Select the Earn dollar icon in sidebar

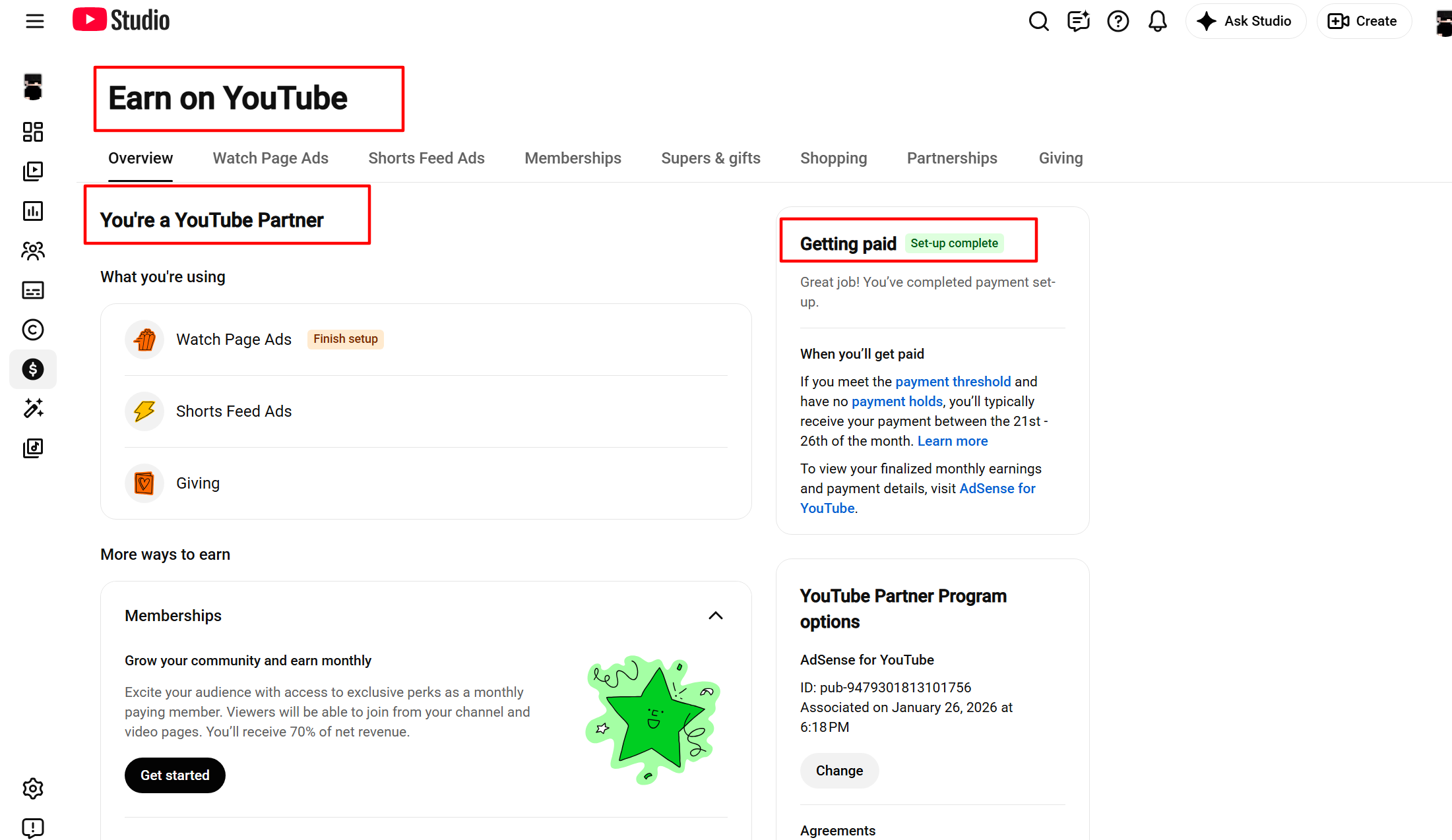coord(33,369)
